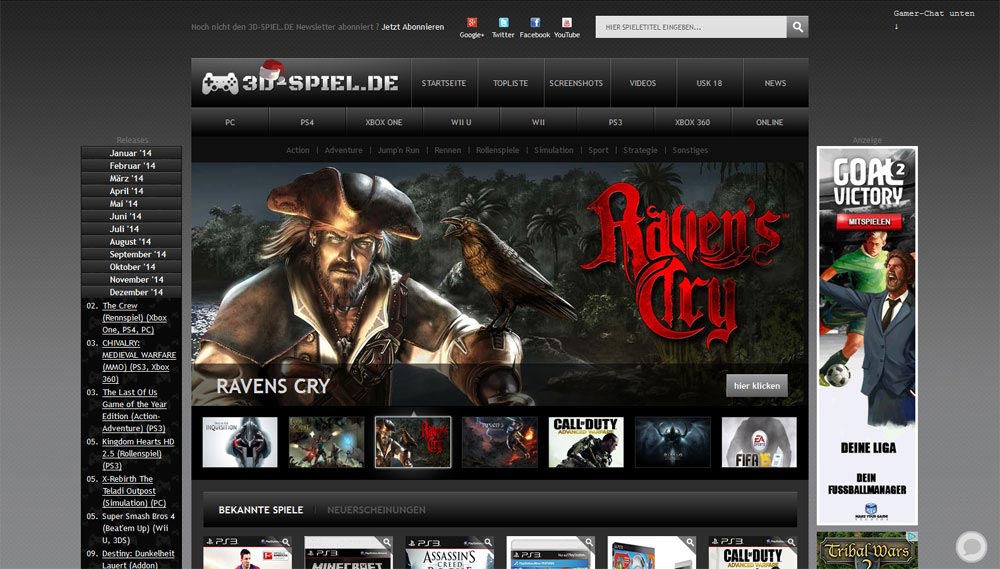Open the YouTube channel icon
Screen dimensions: 1000x569
[567, 23]
